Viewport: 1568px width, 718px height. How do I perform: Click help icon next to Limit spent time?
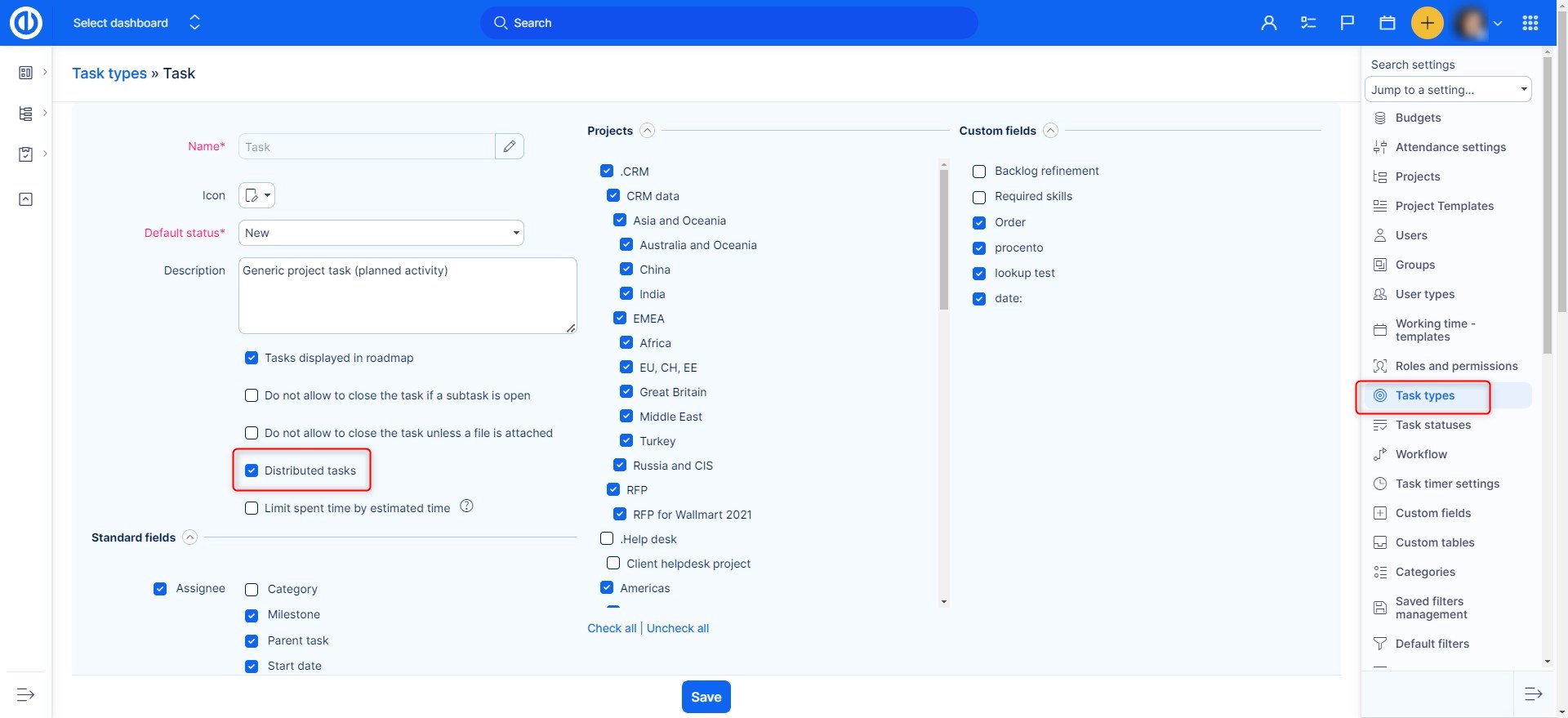click(466, 506)
